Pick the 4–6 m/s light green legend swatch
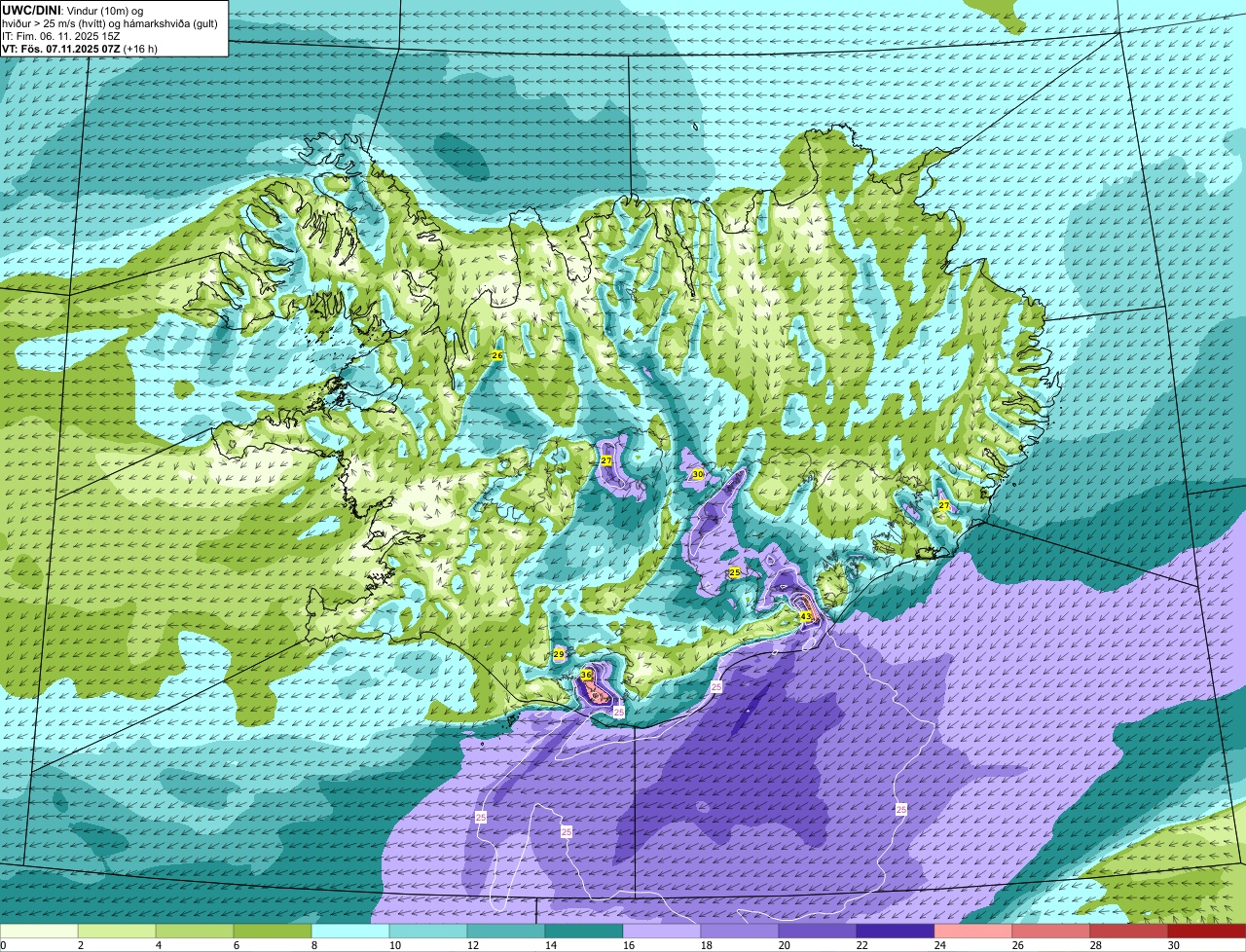 [x=195, y=931]
